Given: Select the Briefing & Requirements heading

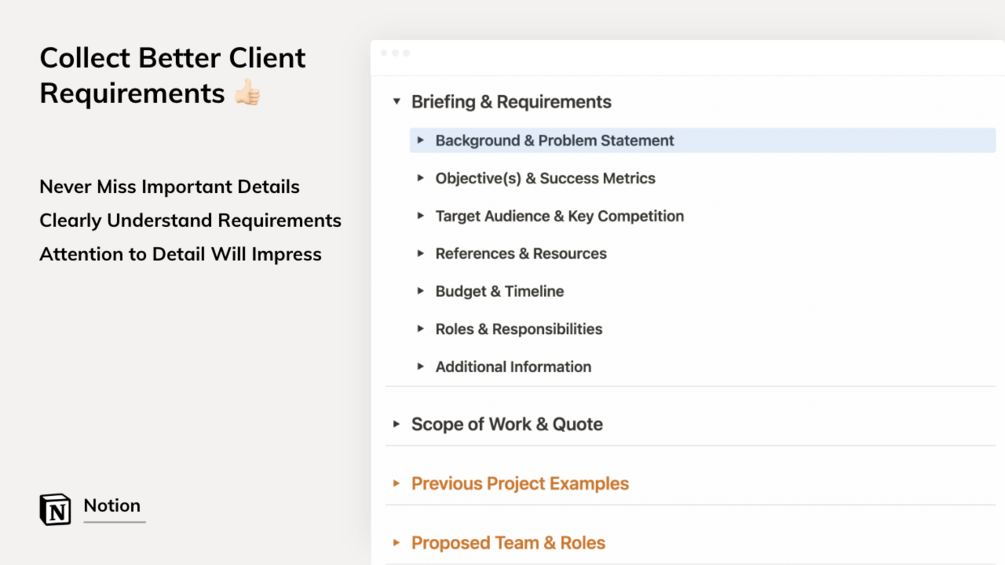Looking at the screenshot, I should [x=511, y=102].
